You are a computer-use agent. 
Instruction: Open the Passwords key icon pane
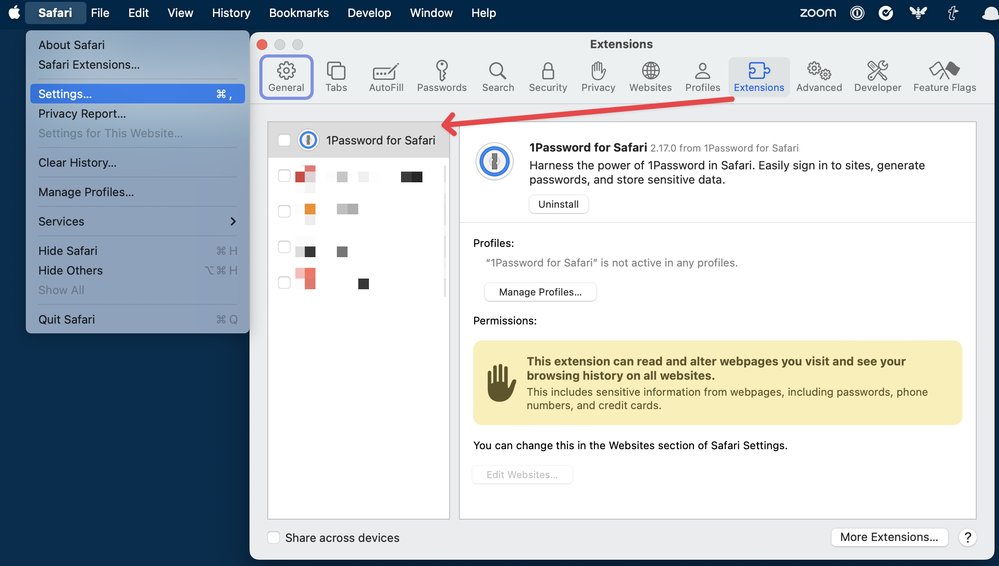click(x=441, y=76)
